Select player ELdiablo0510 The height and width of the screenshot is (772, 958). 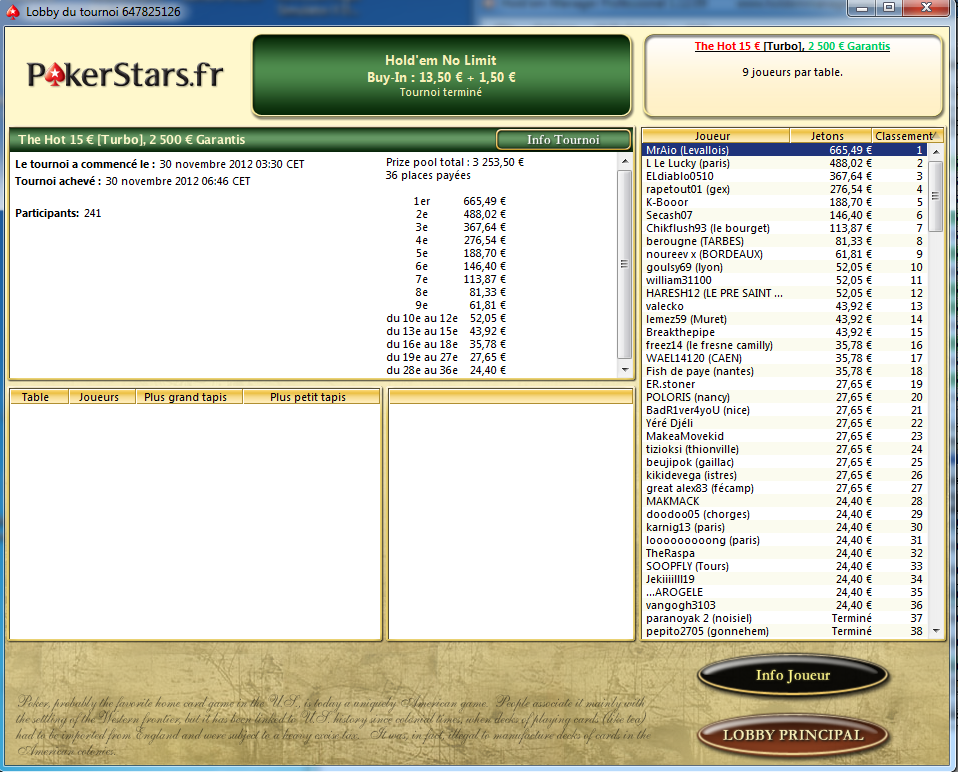(785, 176)
